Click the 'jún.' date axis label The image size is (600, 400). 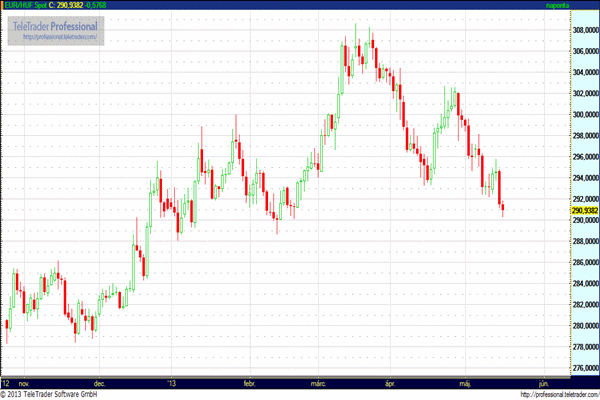pos(543,382)
